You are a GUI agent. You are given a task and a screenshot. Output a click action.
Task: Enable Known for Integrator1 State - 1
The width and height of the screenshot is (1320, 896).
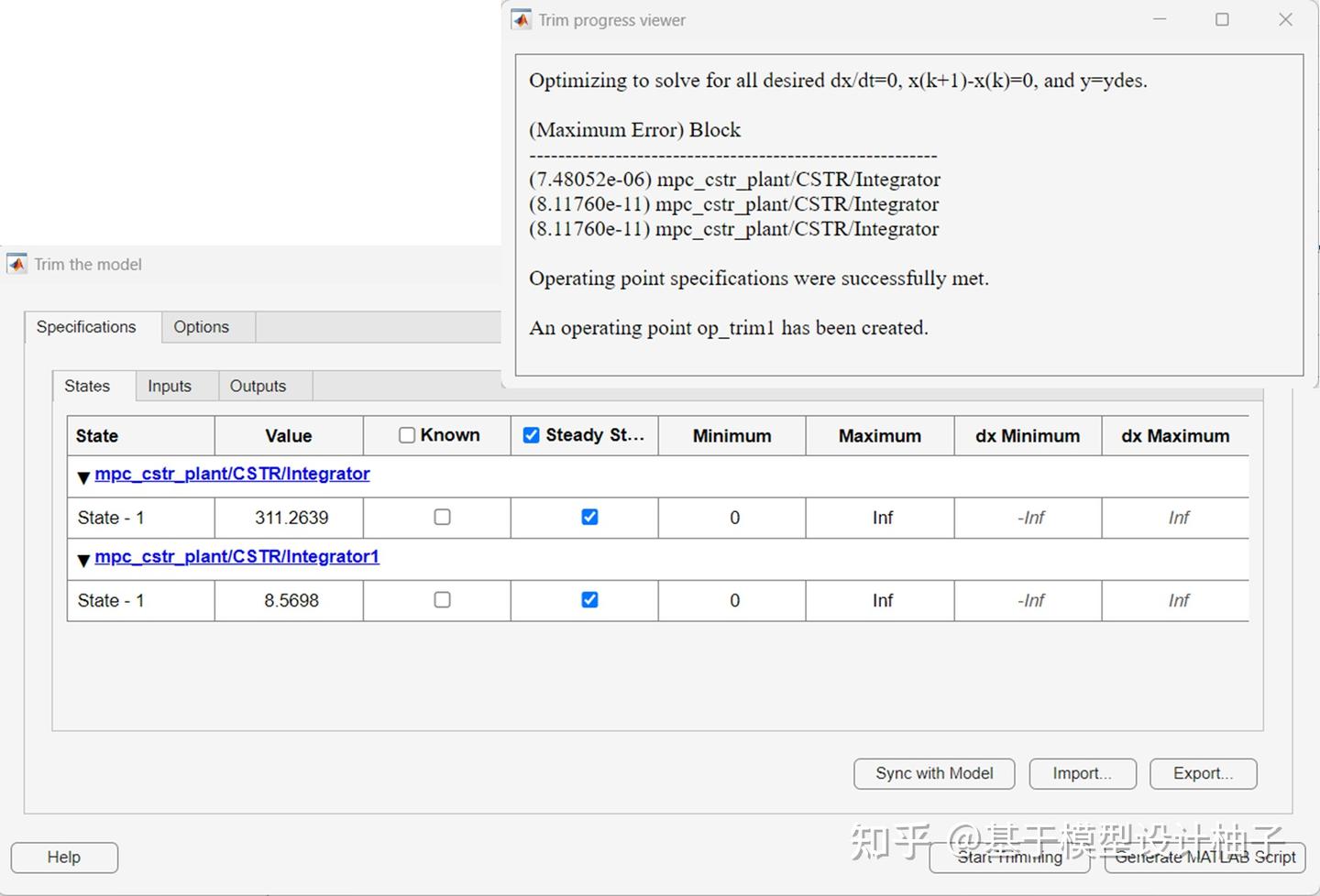click(441, 600)
